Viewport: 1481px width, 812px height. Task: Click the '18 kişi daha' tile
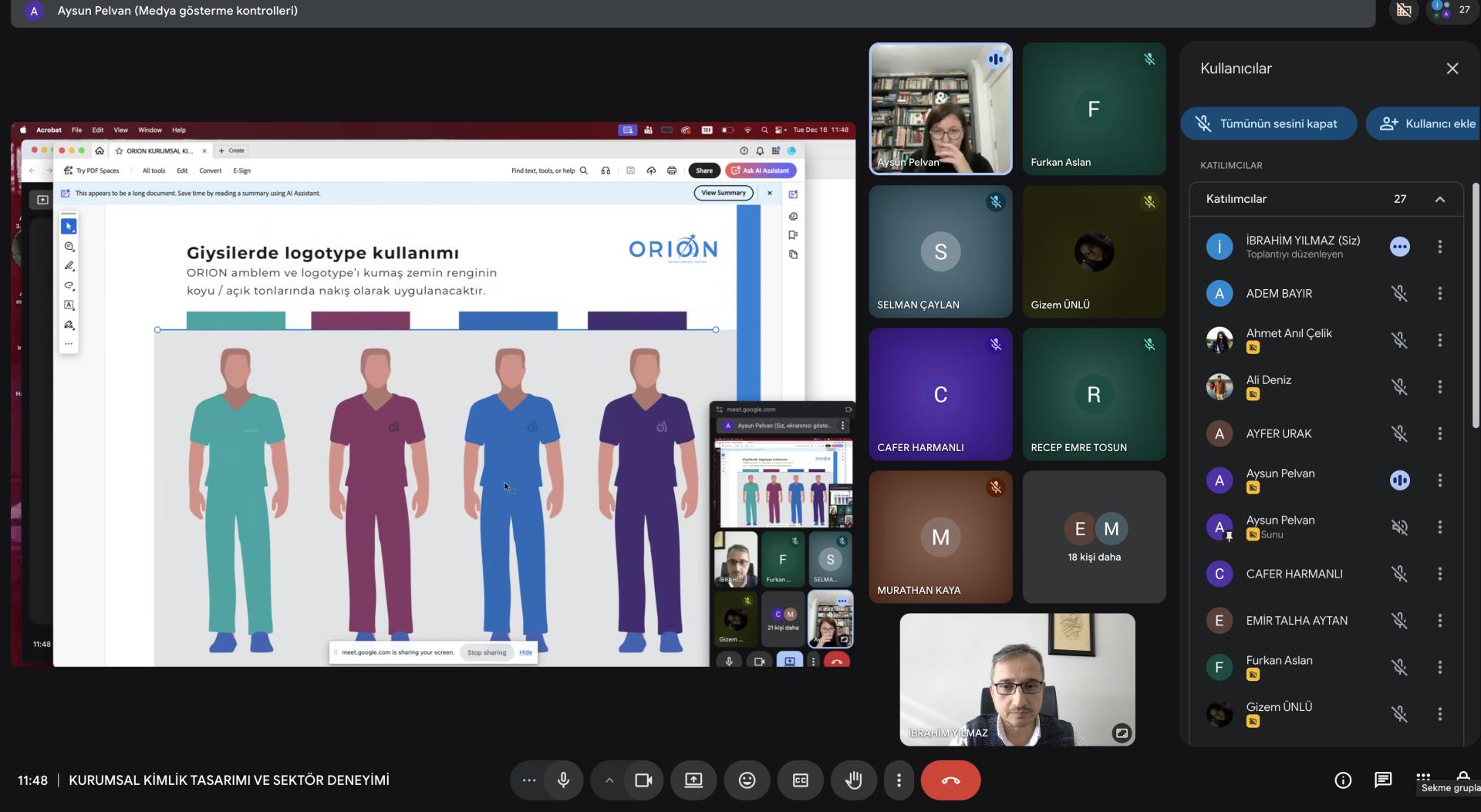[1094, 537]
